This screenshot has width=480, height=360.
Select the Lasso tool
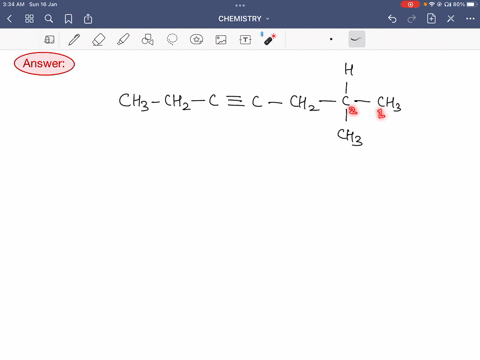pos(172,40)
